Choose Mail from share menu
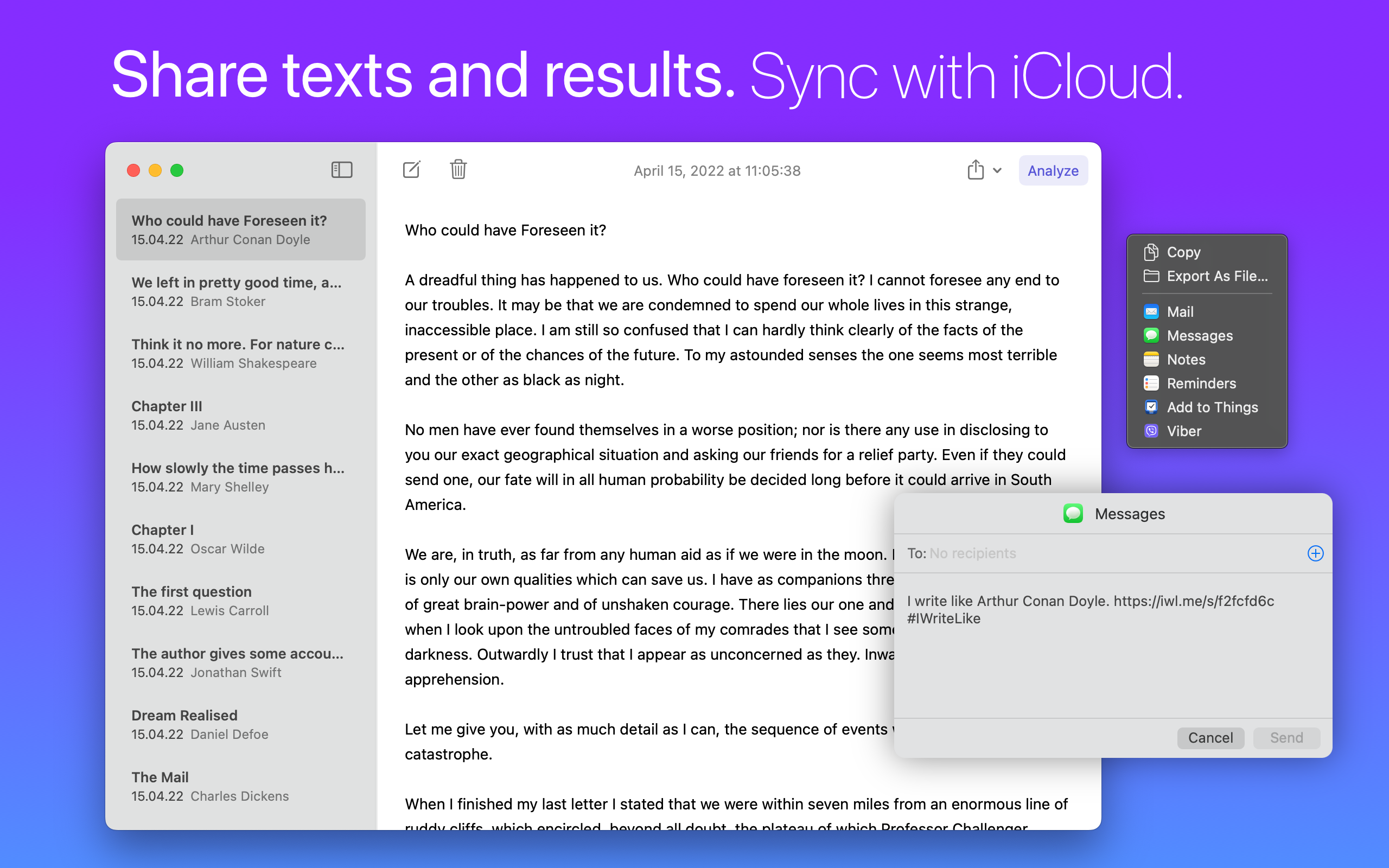The width and height of the screenshot is (1389, 868). click(1180, 312)
